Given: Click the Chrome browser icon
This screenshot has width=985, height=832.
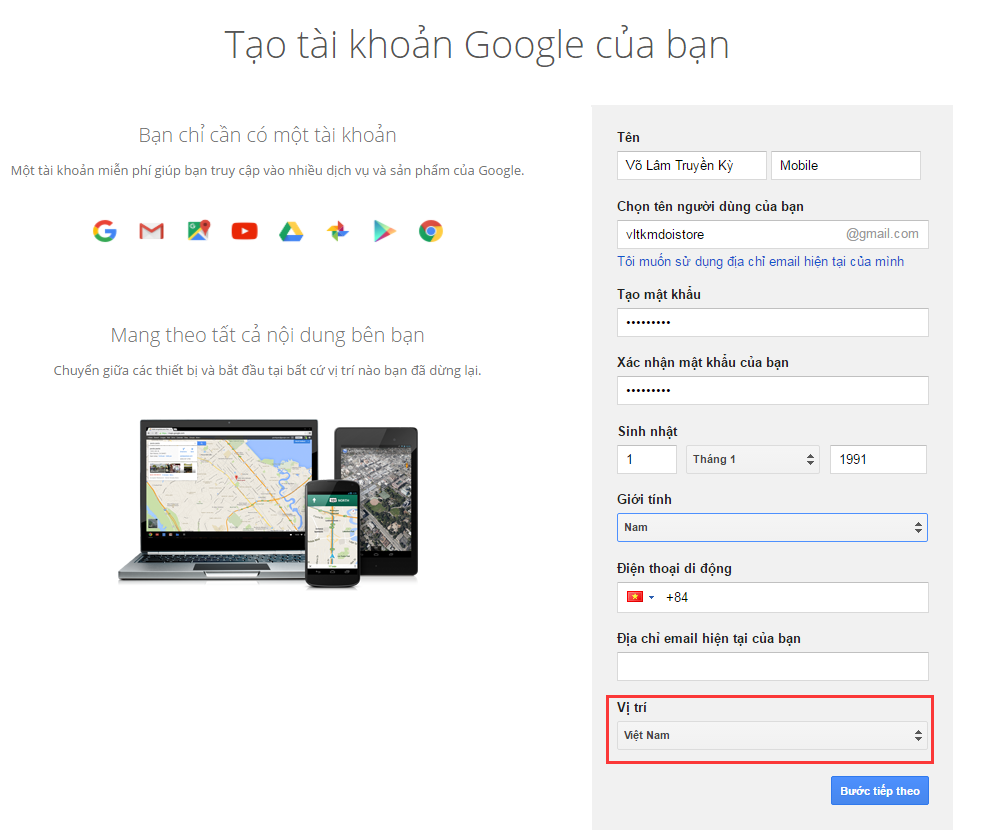Looking at the screenshot, I should point(431,231).
